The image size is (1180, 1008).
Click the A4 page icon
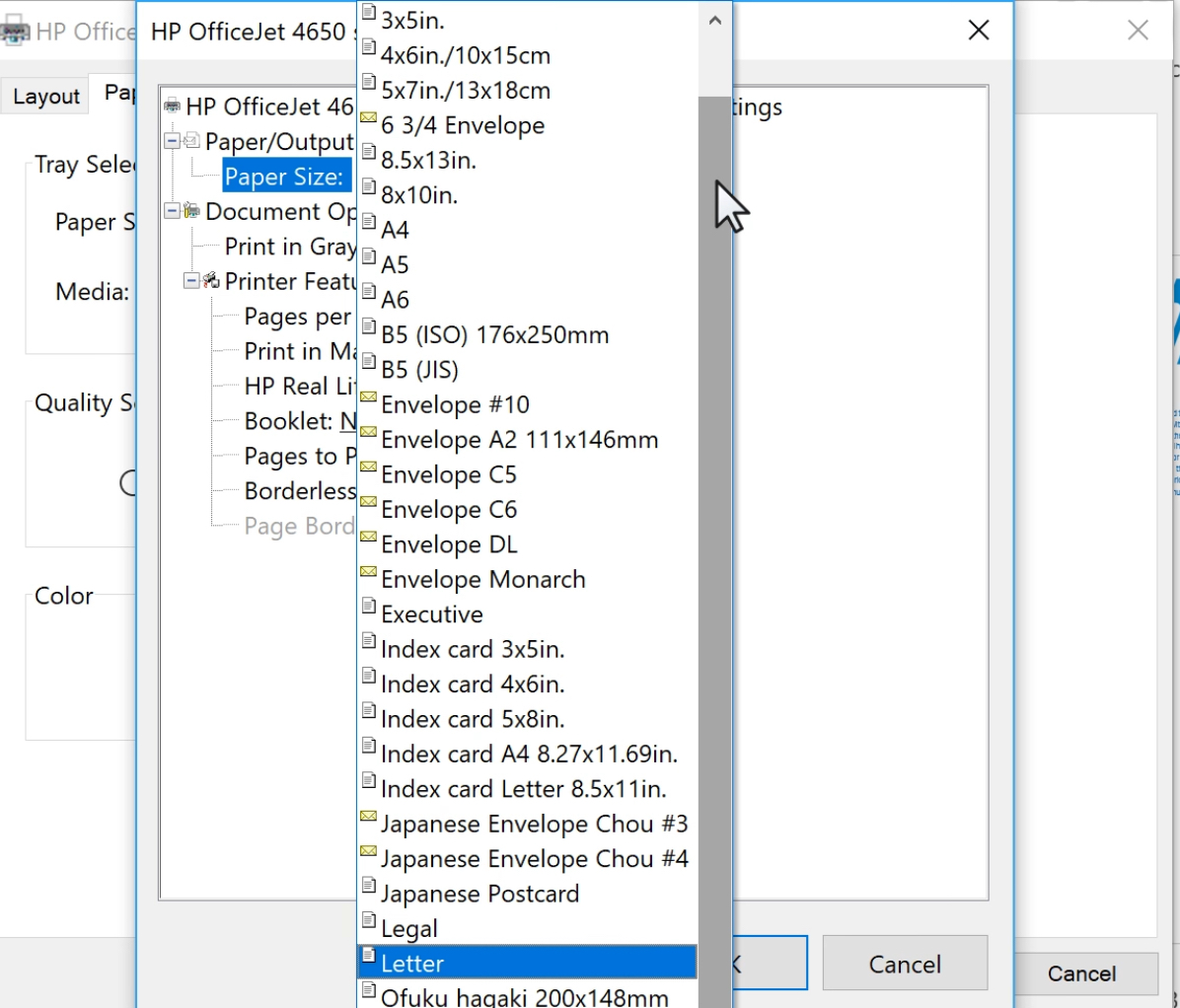(x=369, y=222)
